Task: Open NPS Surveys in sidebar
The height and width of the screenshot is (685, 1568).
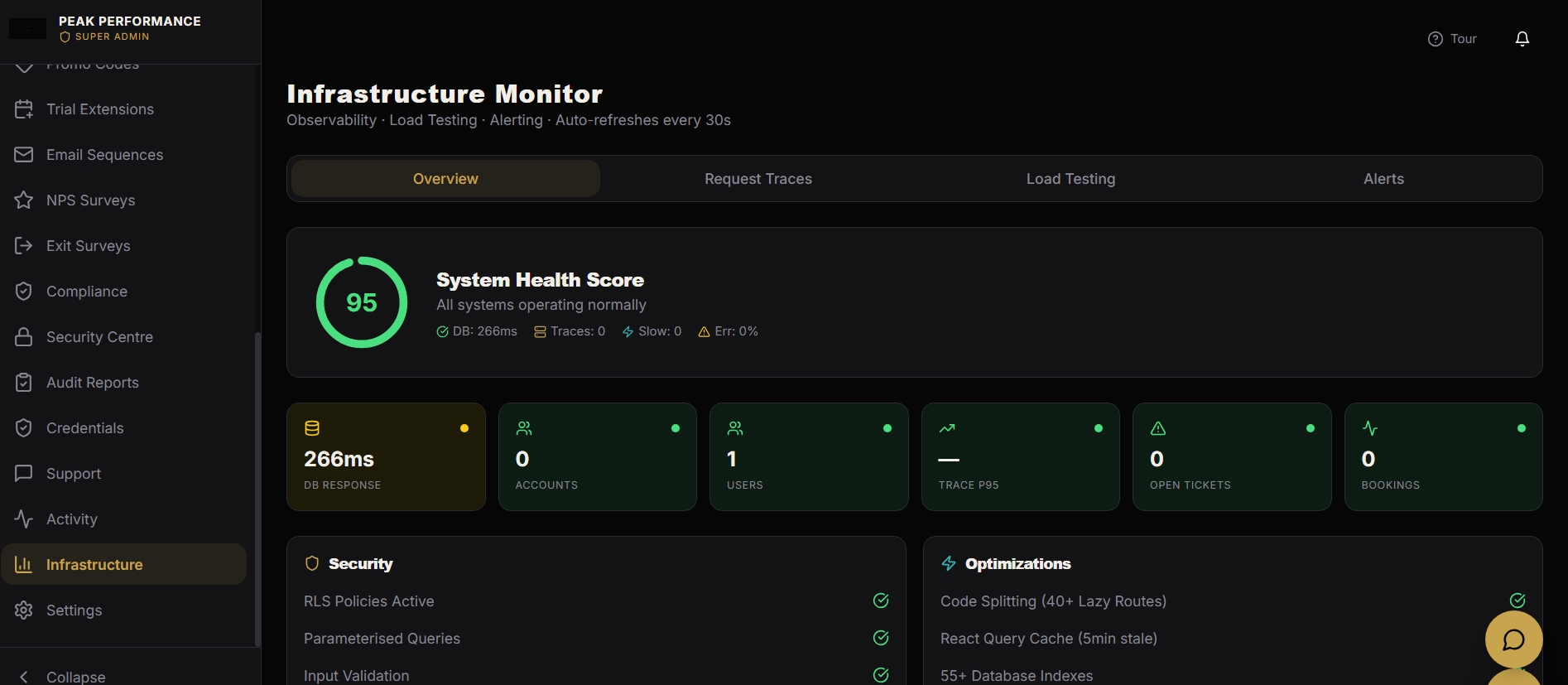Action: (x=124, y=200)
